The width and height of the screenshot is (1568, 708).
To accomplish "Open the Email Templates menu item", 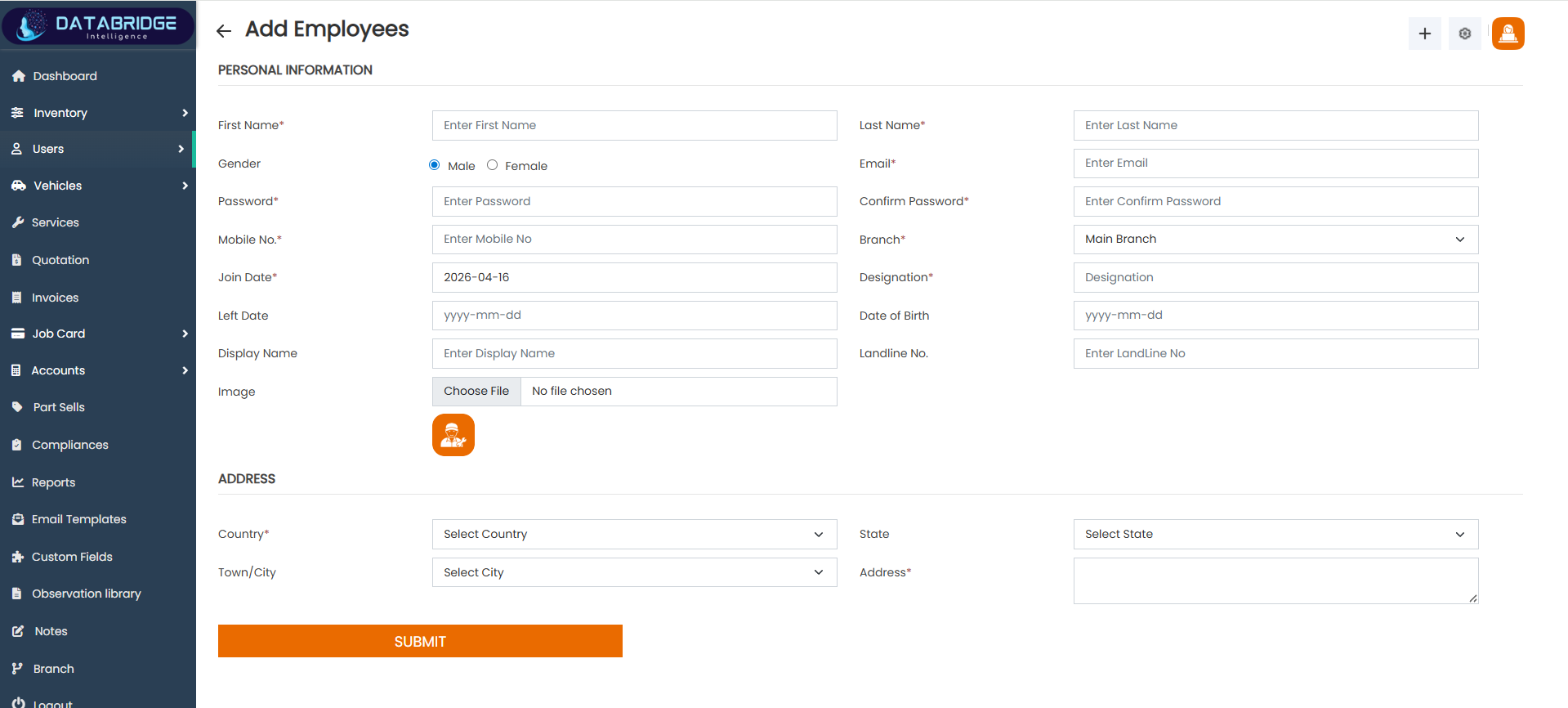I will (98, 519).
